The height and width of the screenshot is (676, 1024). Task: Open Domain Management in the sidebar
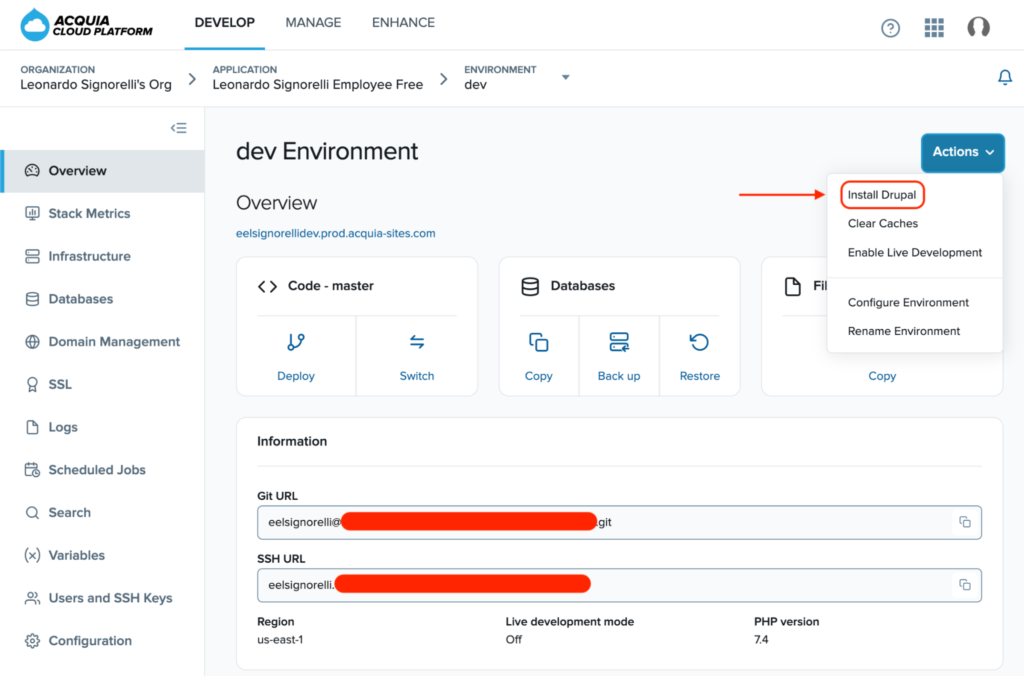click(103, 342)
